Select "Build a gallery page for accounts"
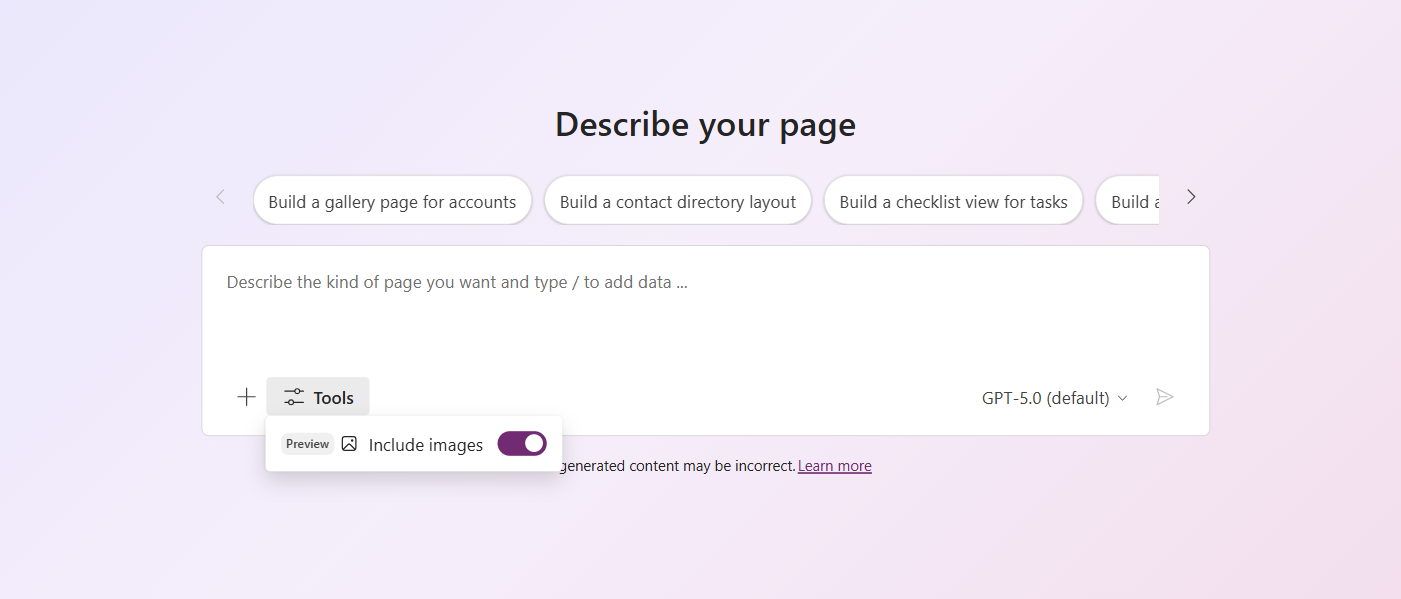Image resolution: width=1401 pixels, height=599 pixels. point(392,200)
